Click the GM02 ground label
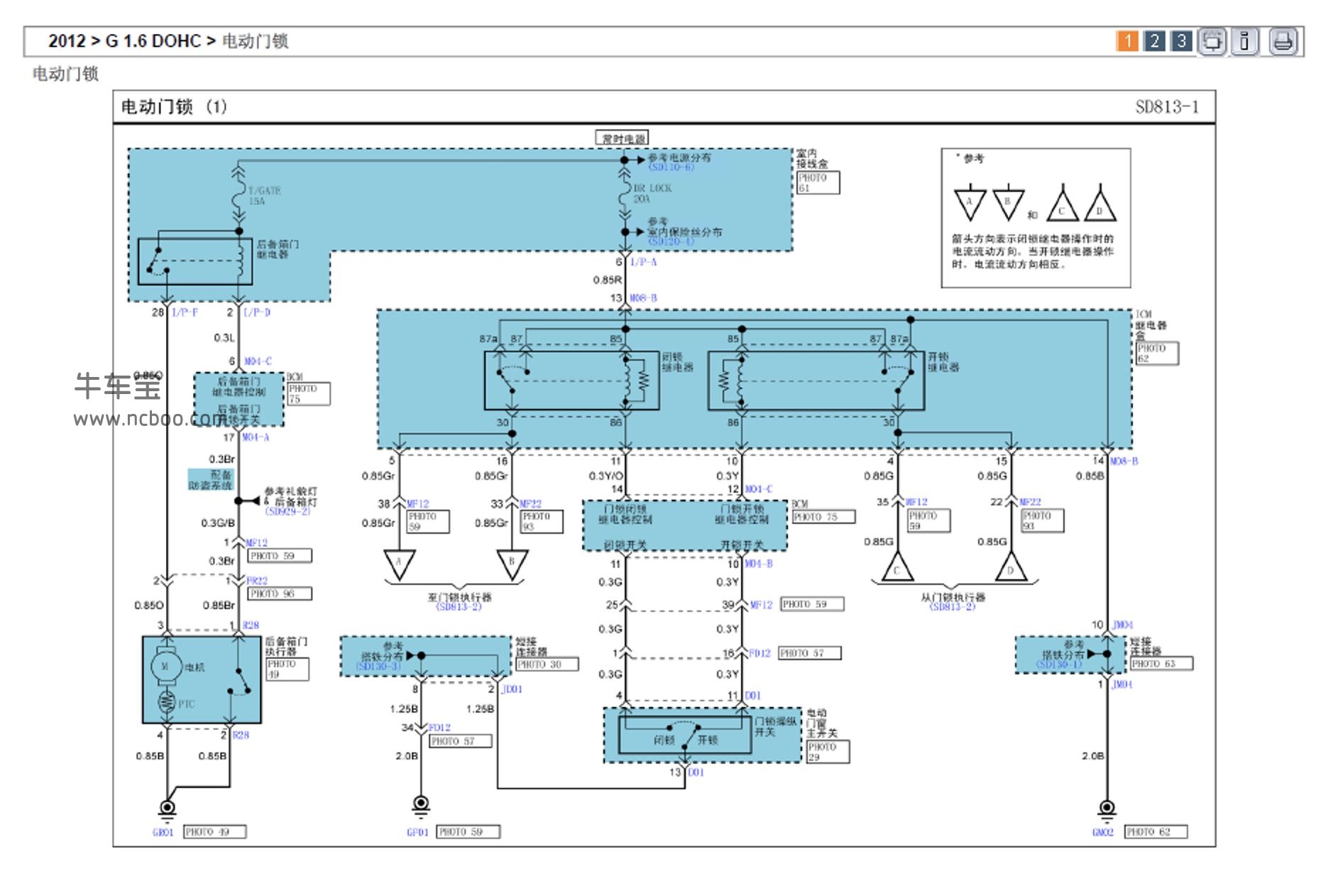The height and width of the screenshot is (896, 1326). pyautogui.click(x=1103, y=832)
